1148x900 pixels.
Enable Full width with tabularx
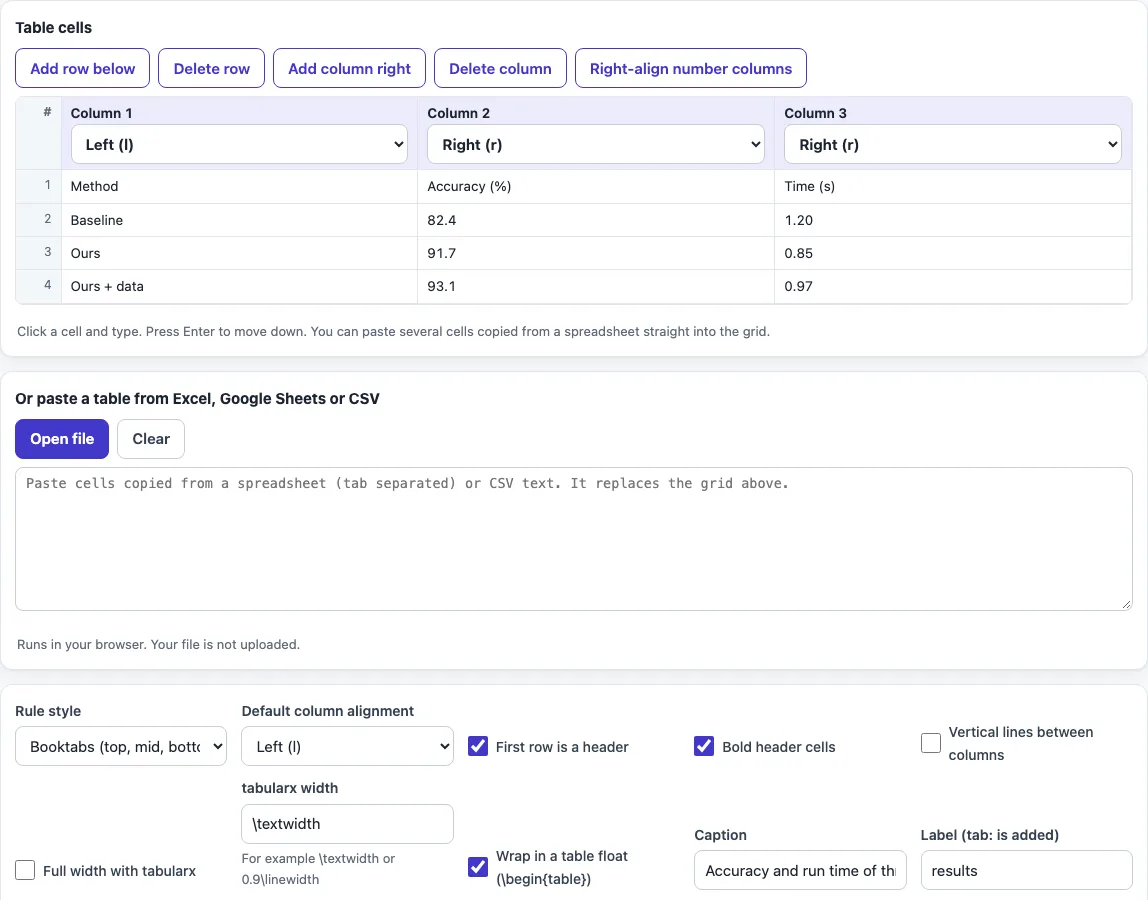pyautogui.click(x=25, y=870)
